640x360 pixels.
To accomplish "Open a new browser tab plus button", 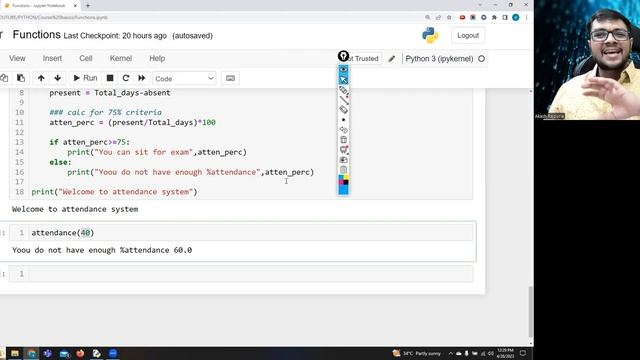I will click(88, 6).
